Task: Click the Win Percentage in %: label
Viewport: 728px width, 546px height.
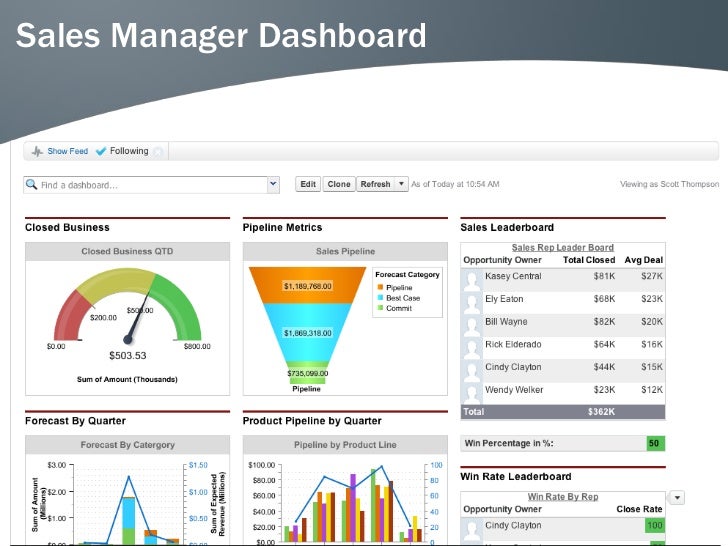Action: click(x=509, y=443)
